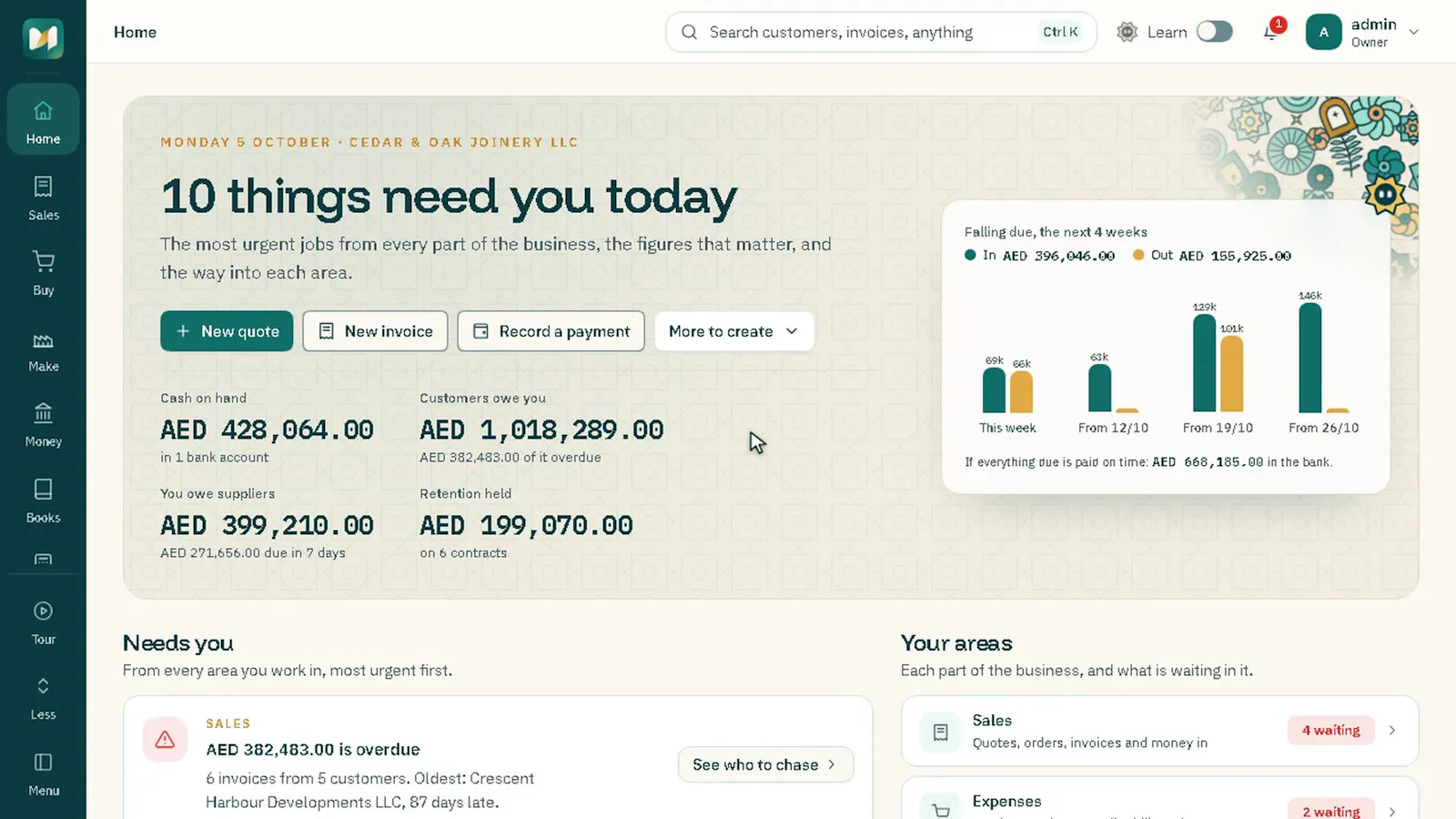The height and width of the screenshot is (819, 1456).
Task: Click the This week green bar
Action: pos(994,390)
